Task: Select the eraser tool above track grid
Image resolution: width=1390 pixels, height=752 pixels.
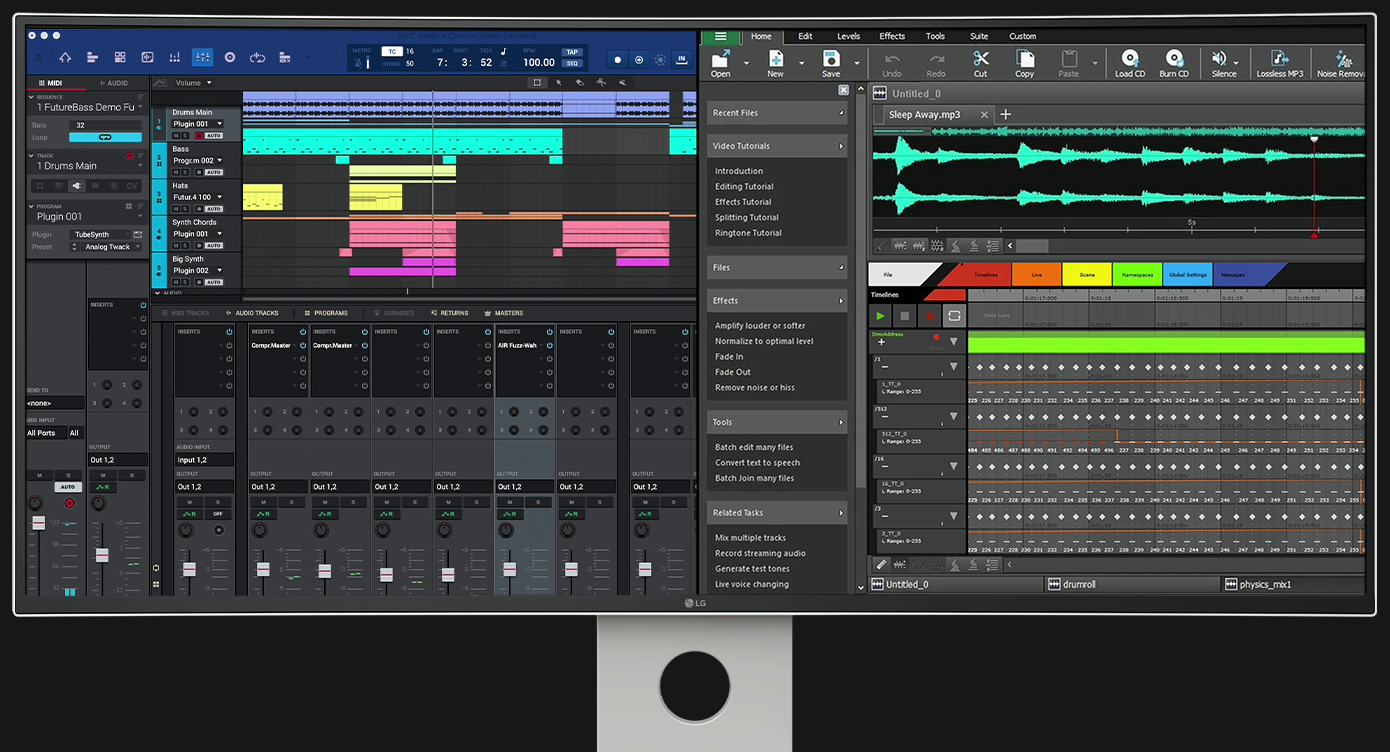Action: point(579,83)
